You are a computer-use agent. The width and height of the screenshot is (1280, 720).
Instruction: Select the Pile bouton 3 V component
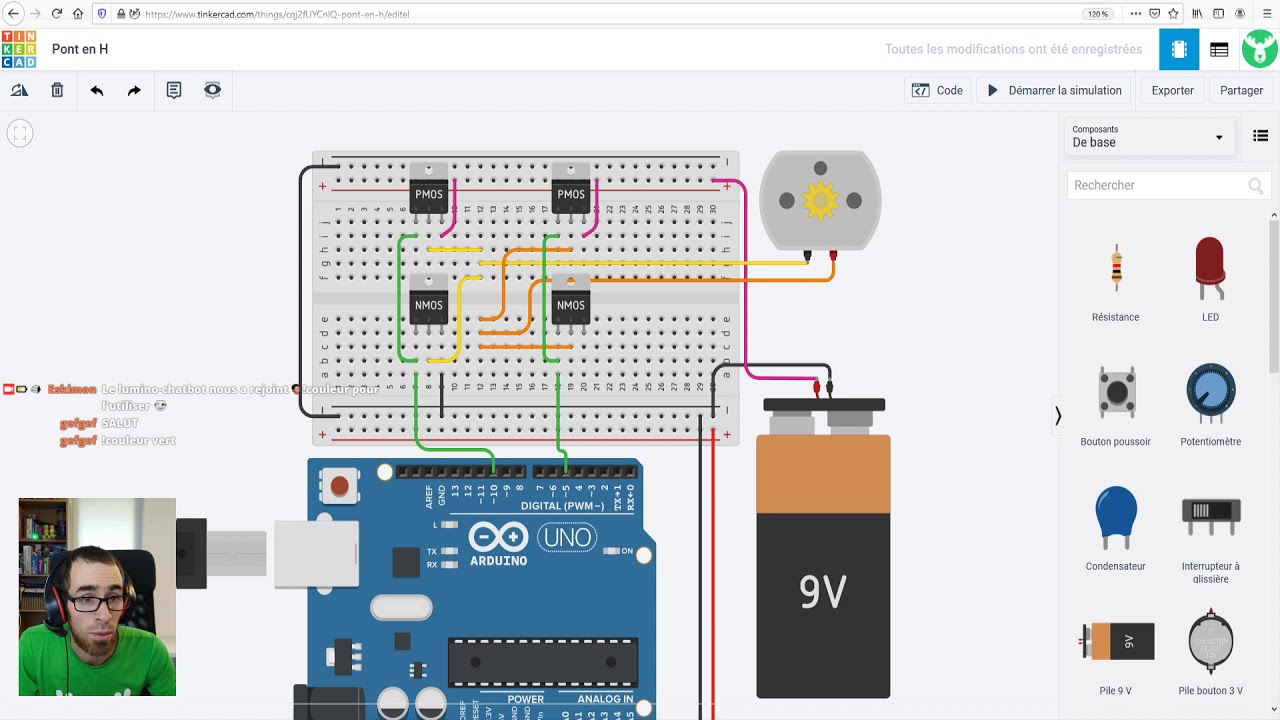[1210, 652]
